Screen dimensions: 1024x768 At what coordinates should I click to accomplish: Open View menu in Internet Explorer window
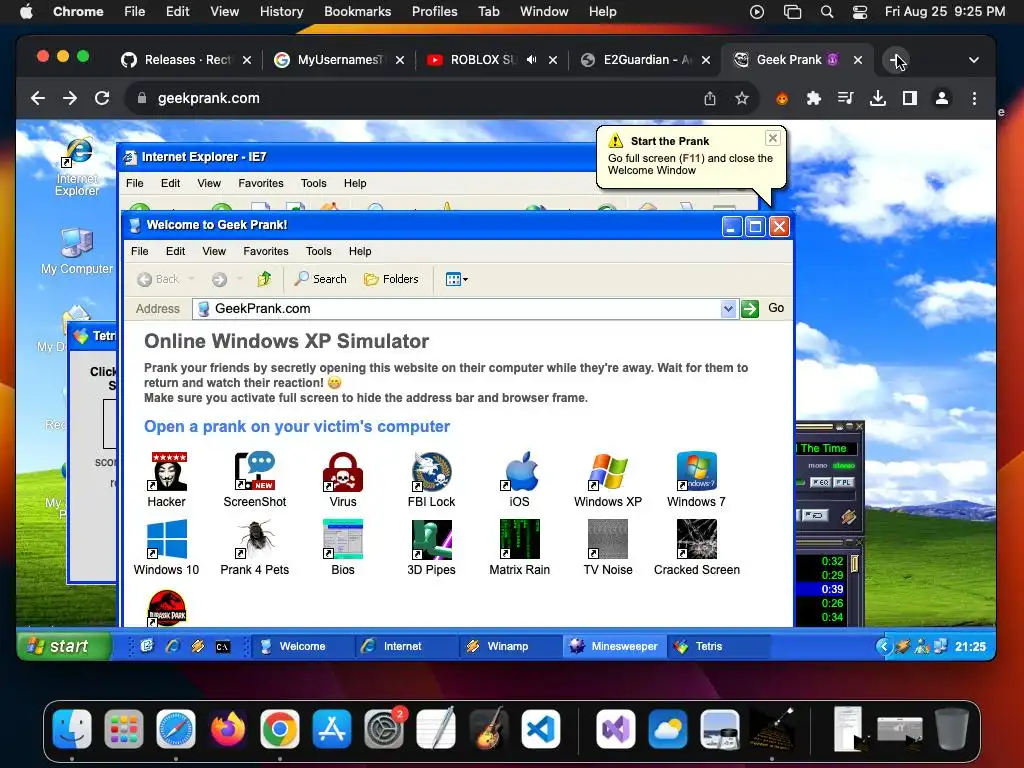point(209,184)
